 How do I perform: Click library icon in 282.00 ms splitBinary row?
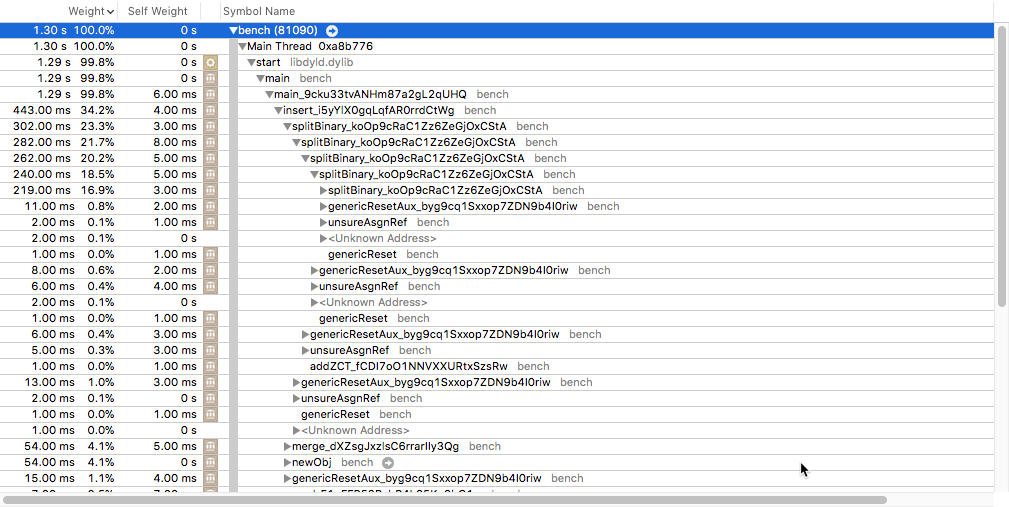point(210,142)
